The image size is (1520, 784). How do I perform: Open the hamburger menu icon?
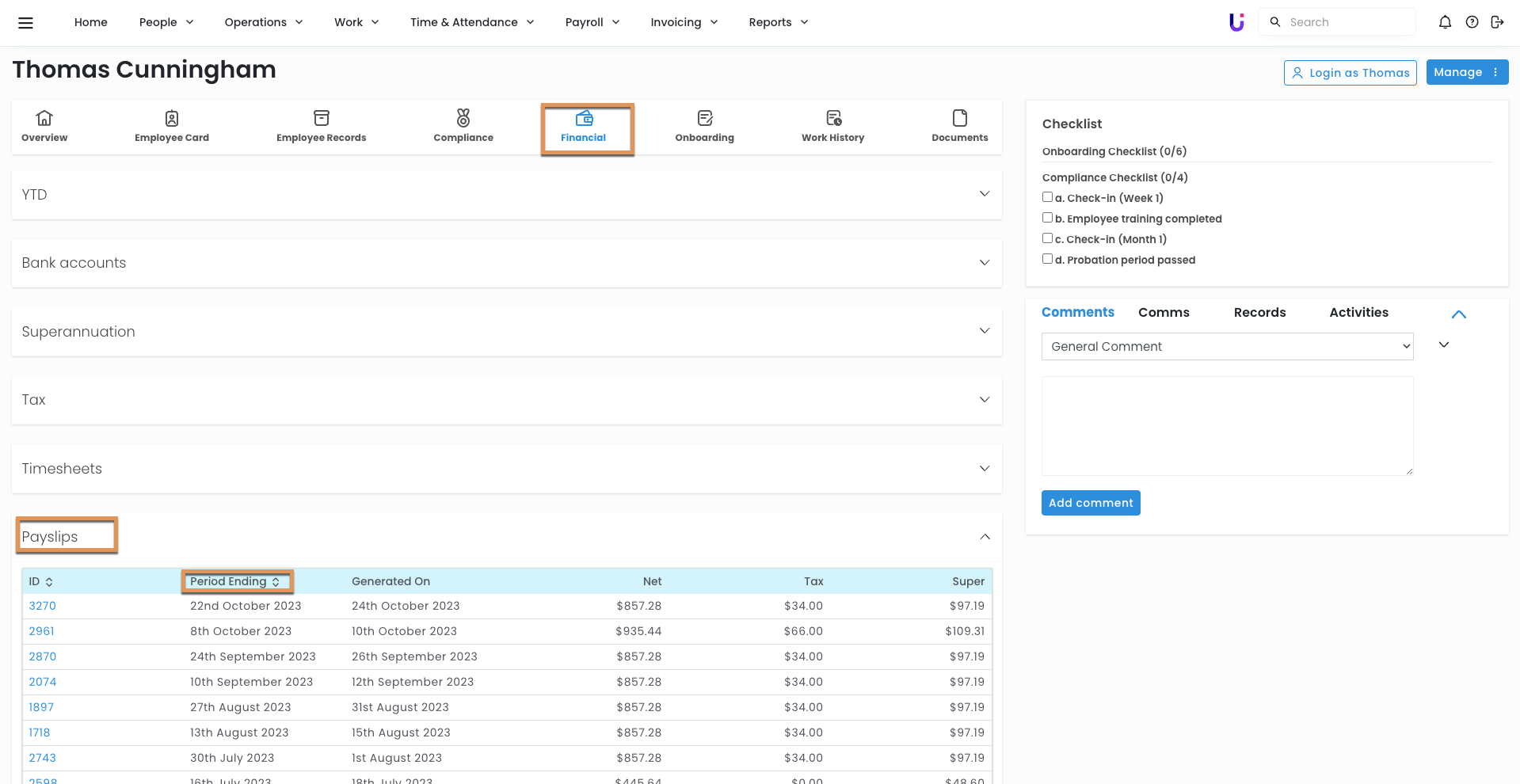[25, 23]
